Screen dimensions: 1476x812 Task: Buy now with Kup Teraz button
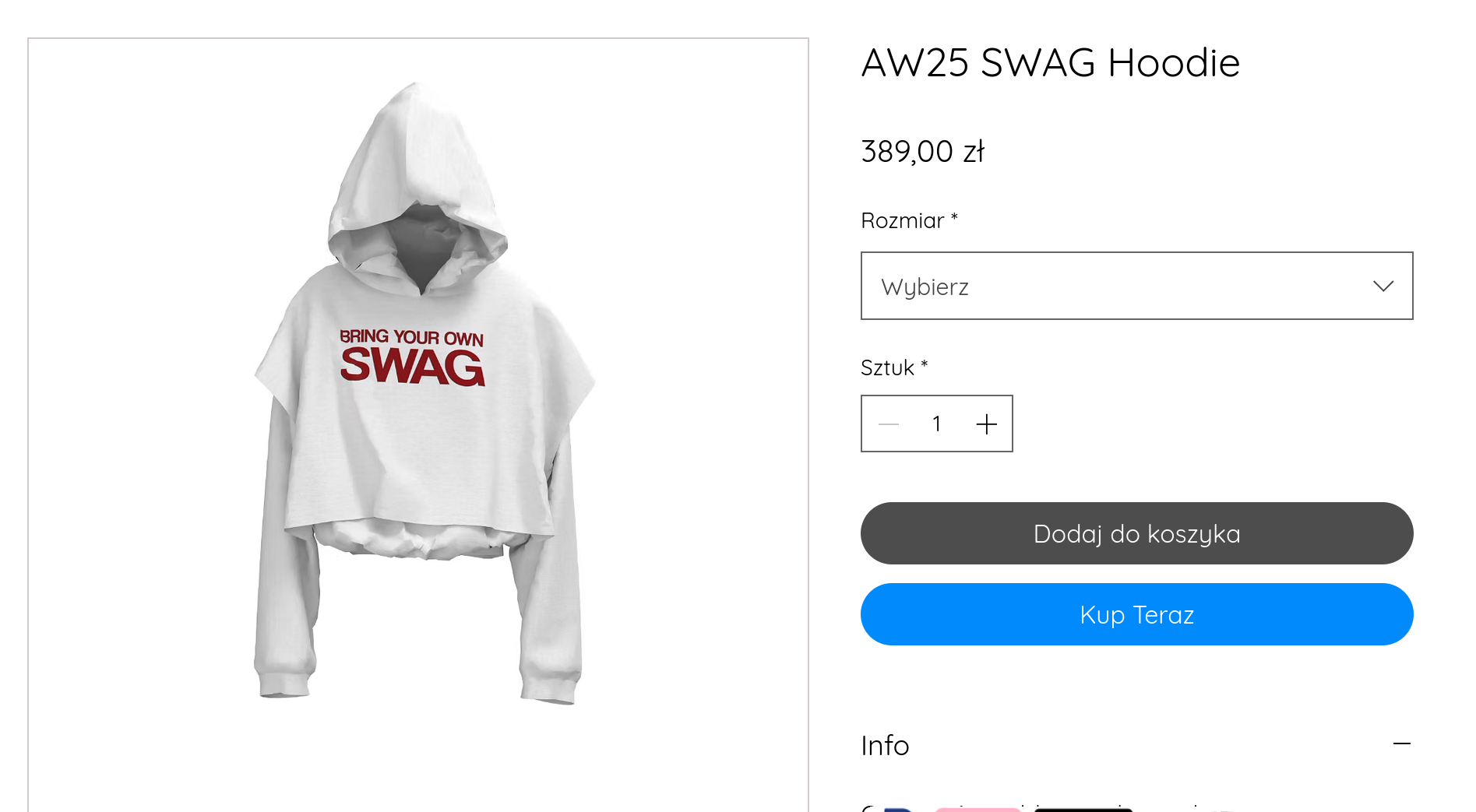[1136, 614]
